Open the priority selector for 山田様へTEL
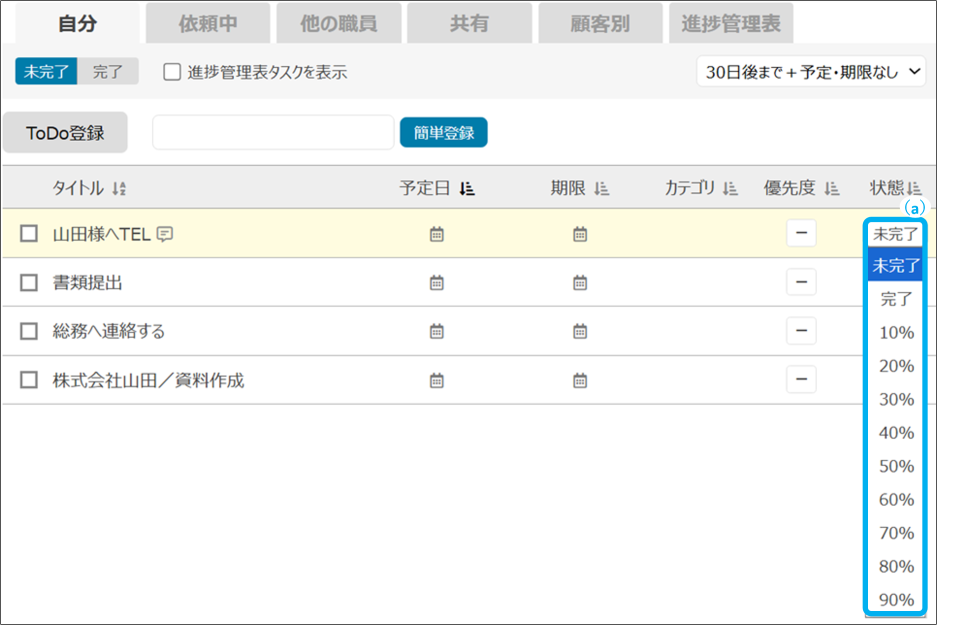 (801, 234)
